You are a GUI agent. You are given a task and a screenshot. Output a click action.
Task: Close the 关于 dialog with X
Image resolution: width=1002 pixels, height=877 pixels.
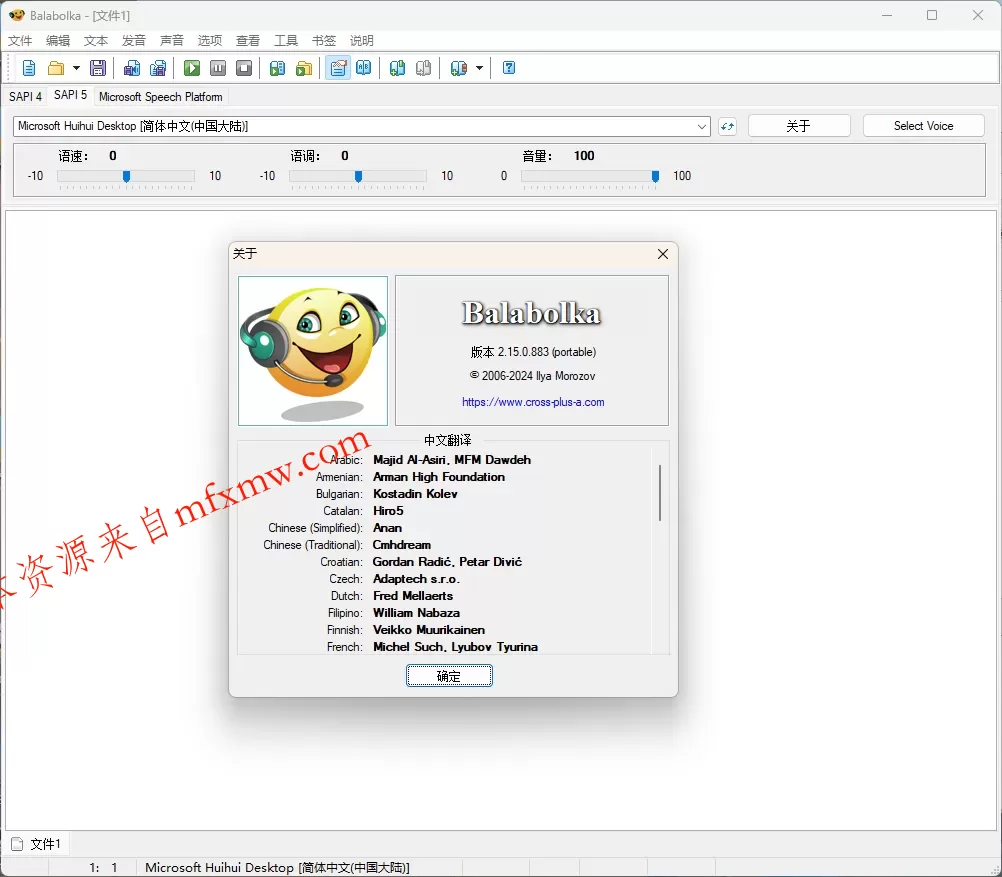[x=663, y=254]
